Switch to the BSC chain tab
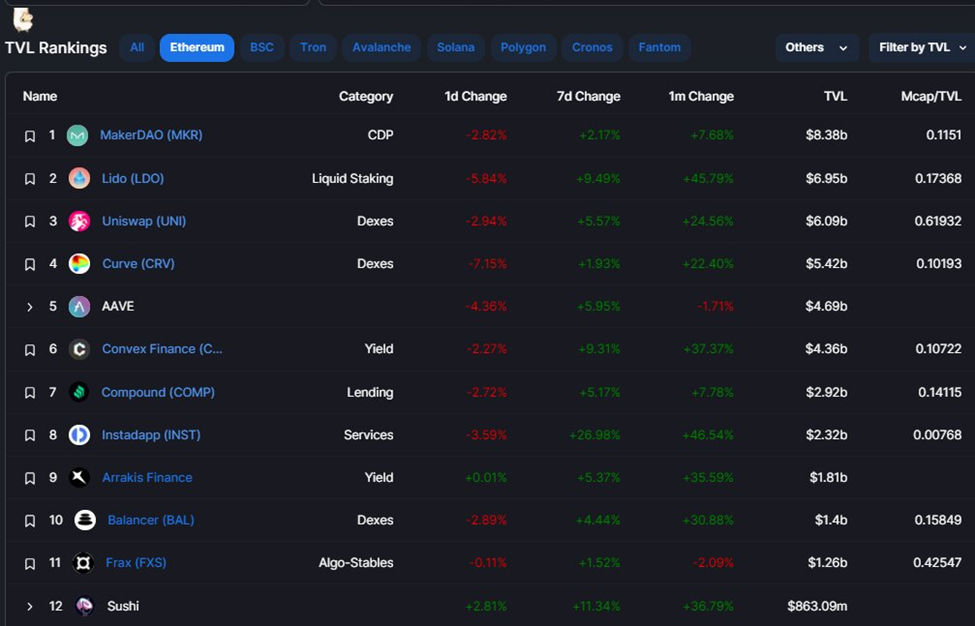Screen dimensions: 975x626 click(262, 48)
